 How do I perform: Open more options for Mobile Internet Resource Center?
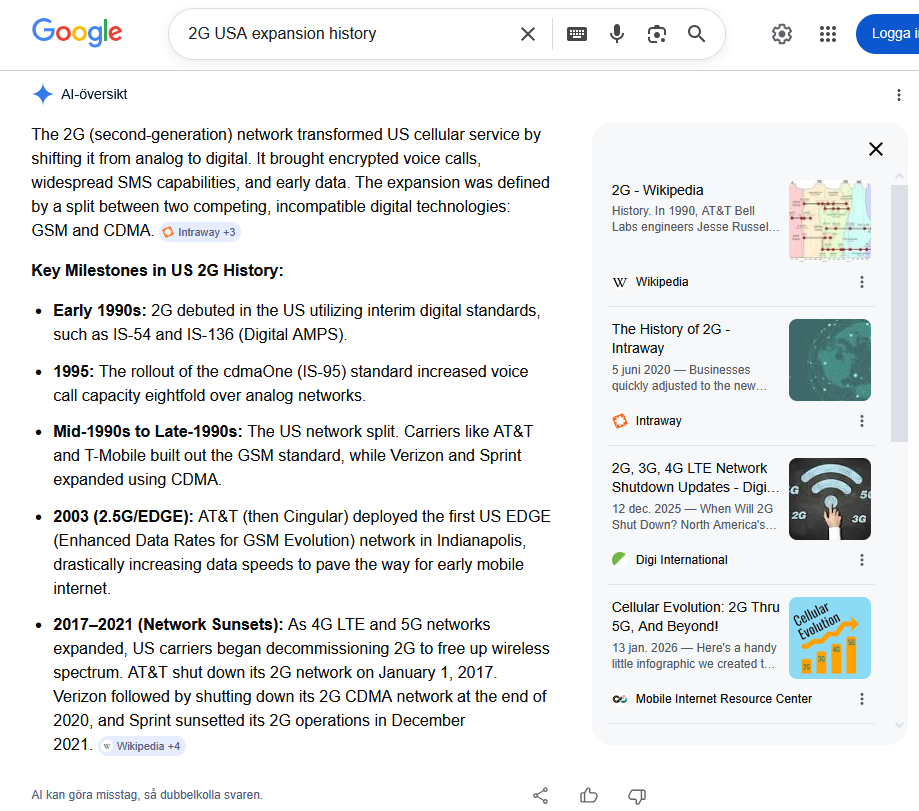pyautogui.click(x=862, y=698)
